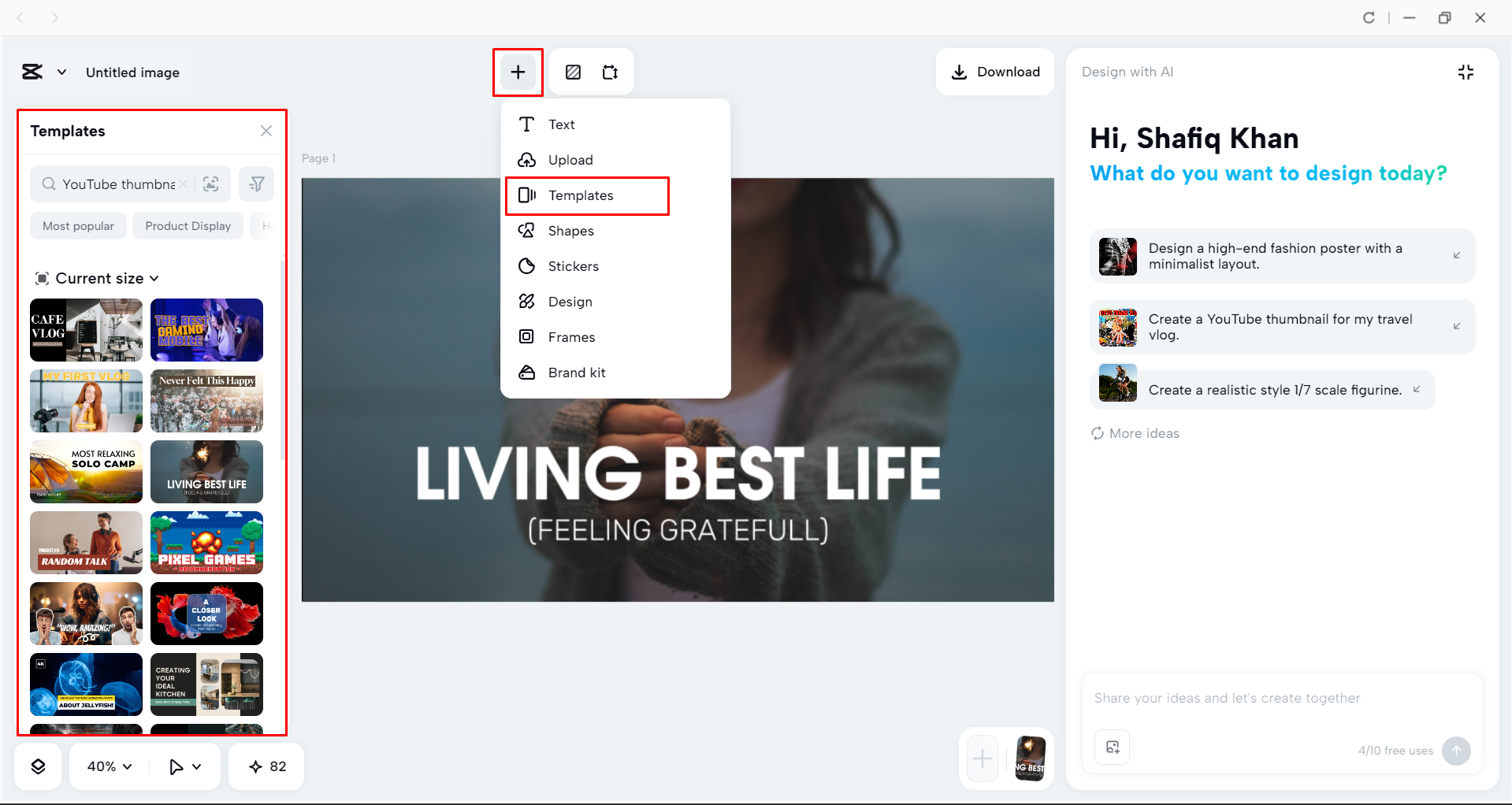This screenshot has height=805, width=1512.
Task: Select the Most popular filter chip
Action: click(78, 226)
